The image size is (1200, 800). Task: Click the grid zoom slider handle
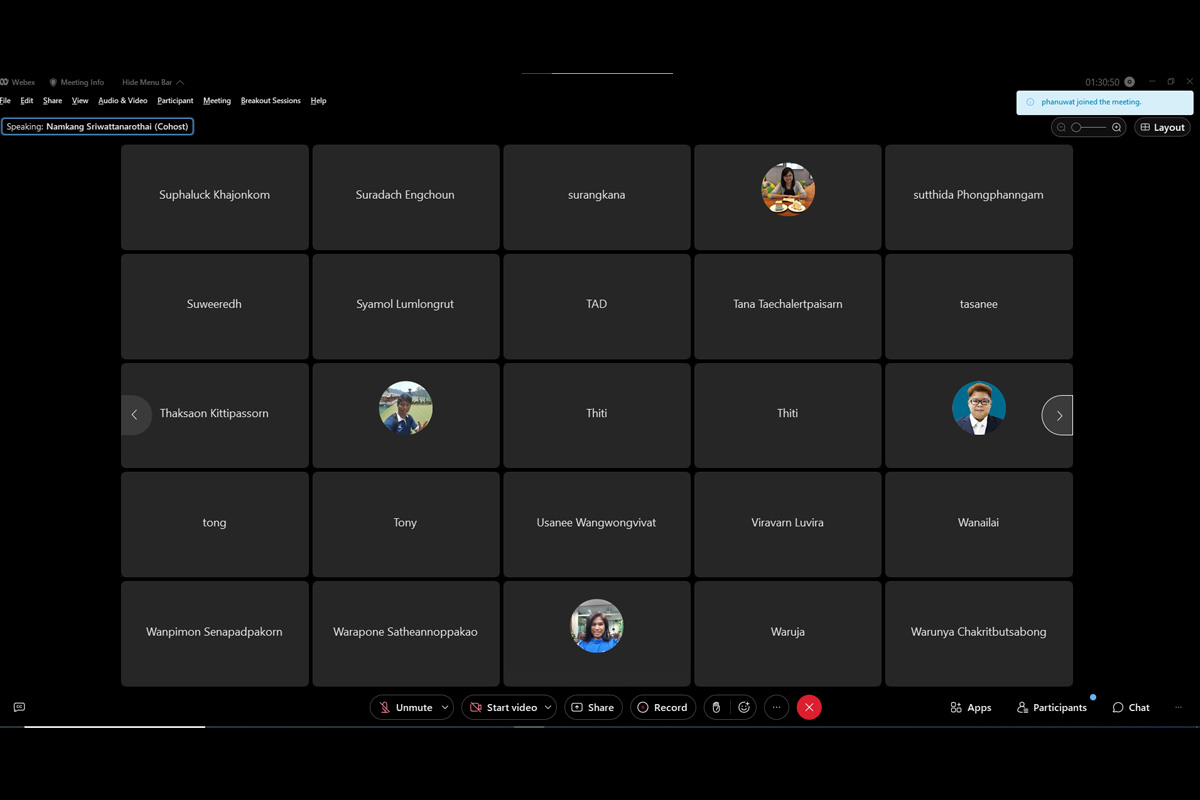(1076, 127)
